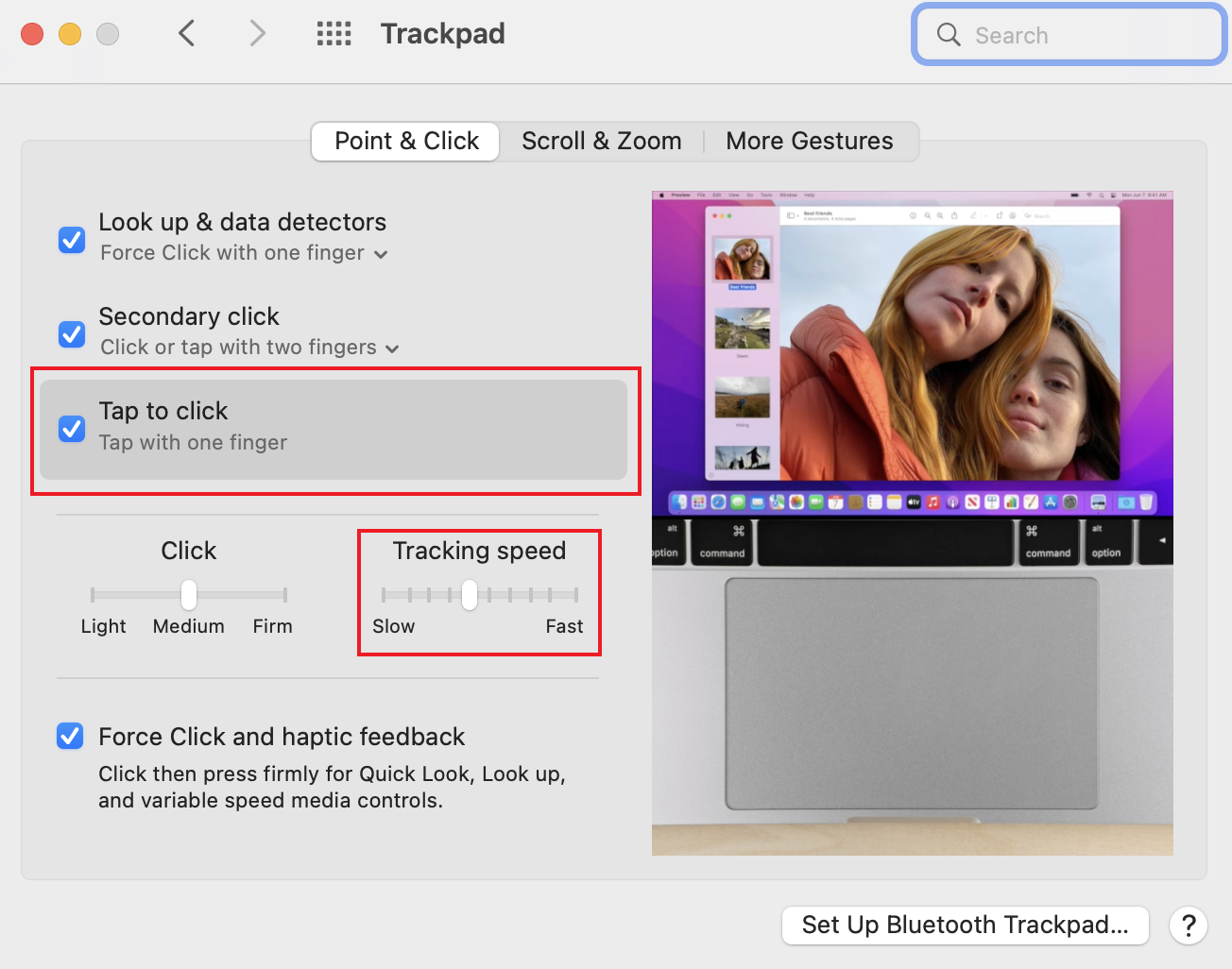
Task: Click the Trackpad title in the toolbar
Action: [443, 33]
